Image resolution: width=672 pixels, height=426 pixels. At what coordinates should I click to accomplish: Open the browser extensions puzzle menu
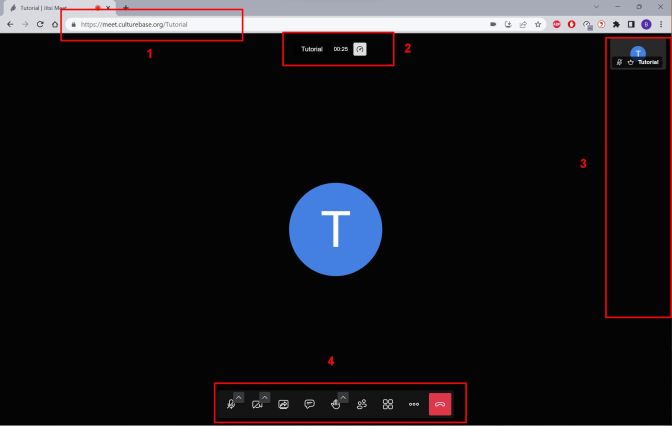617,24
